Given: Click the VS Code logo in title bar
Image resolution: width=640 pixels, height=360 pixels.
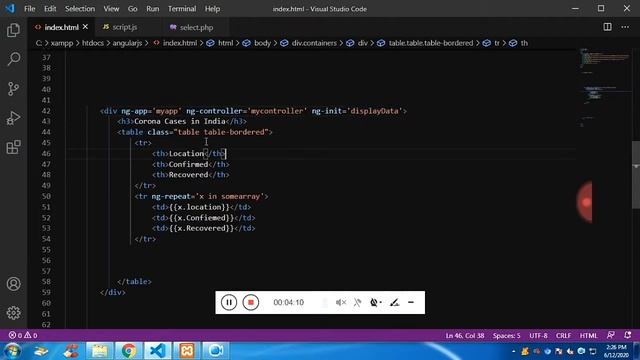Looking at the screenshot, I should click(10, 8).
